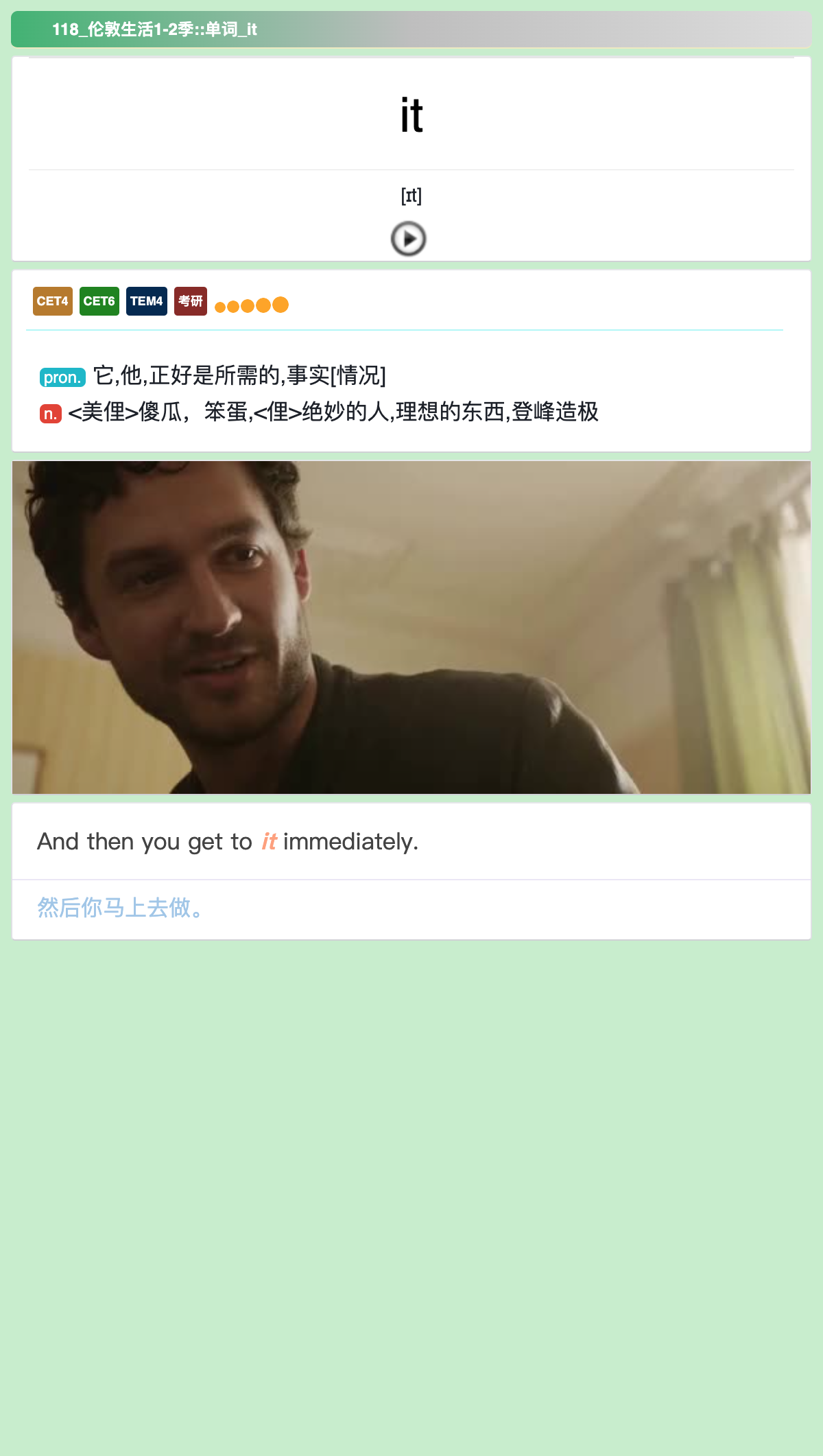This screenshot has width=823, height=1456.
Task: Open the movie still thumbnail
Action: click(411, 627)
